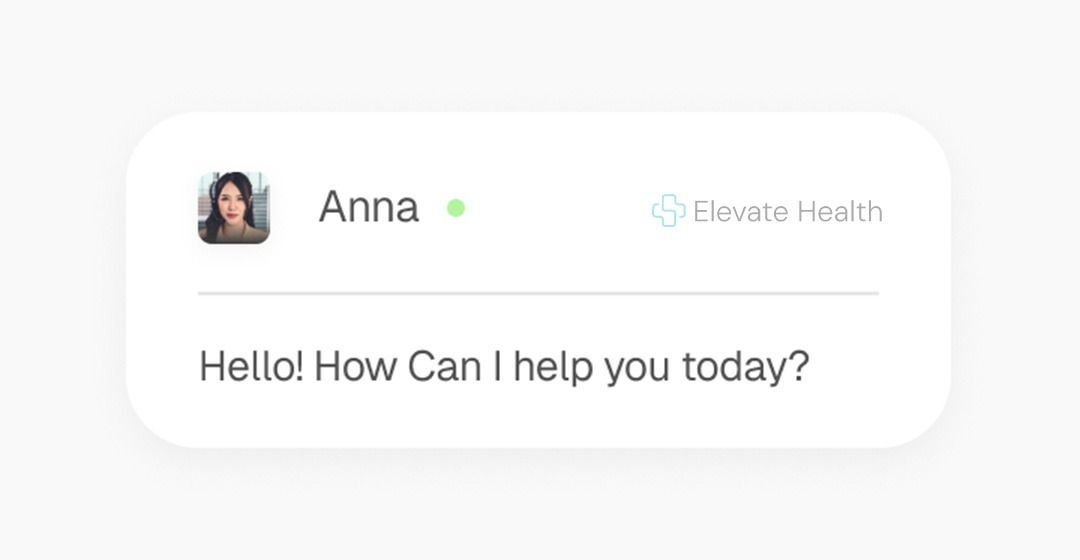
Task: Click the capitalized word Can in the greeting
Action: pos(444,366)
